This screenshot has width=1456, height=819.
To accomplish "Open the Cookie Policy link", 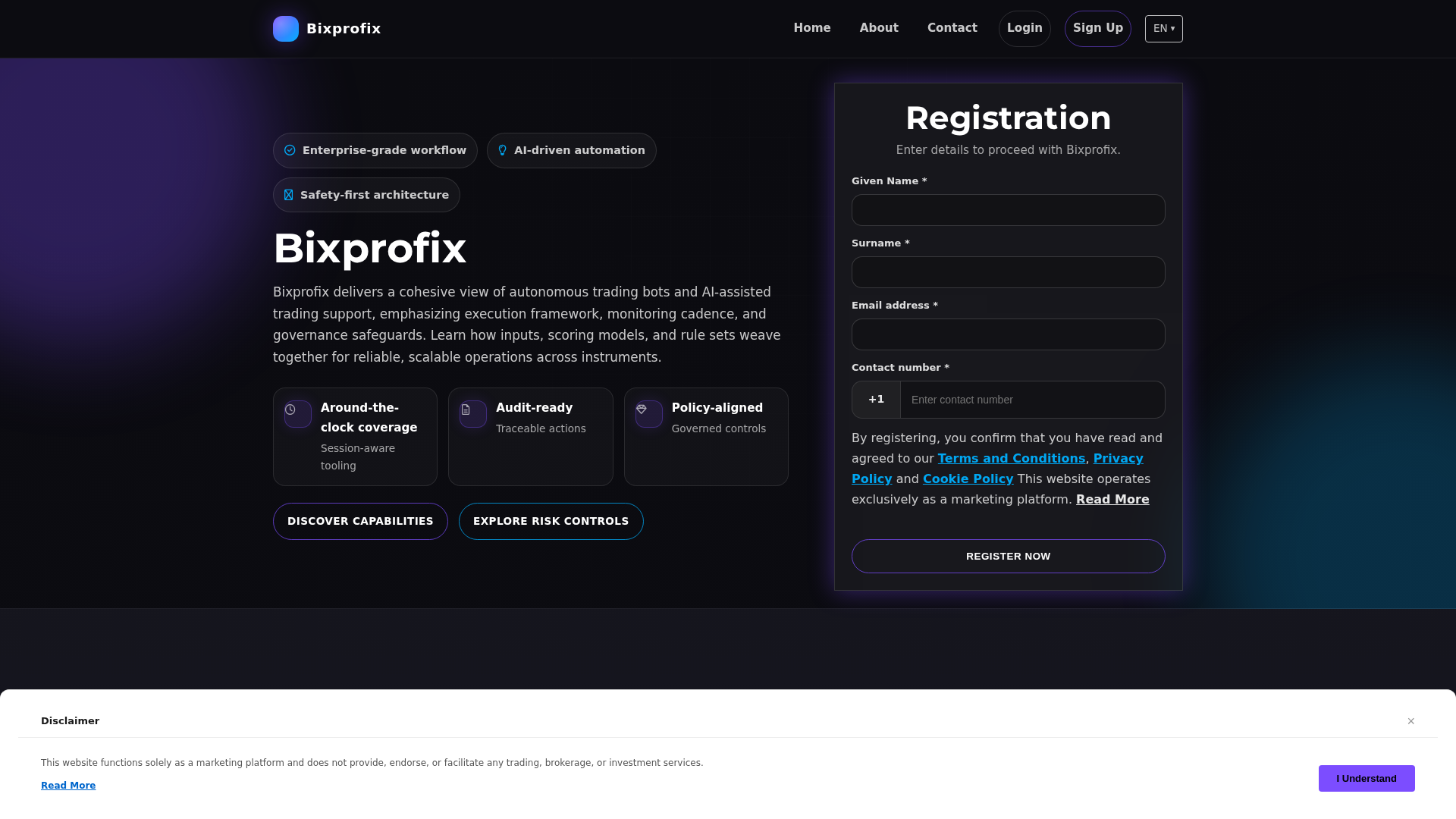I will (968, 479).
